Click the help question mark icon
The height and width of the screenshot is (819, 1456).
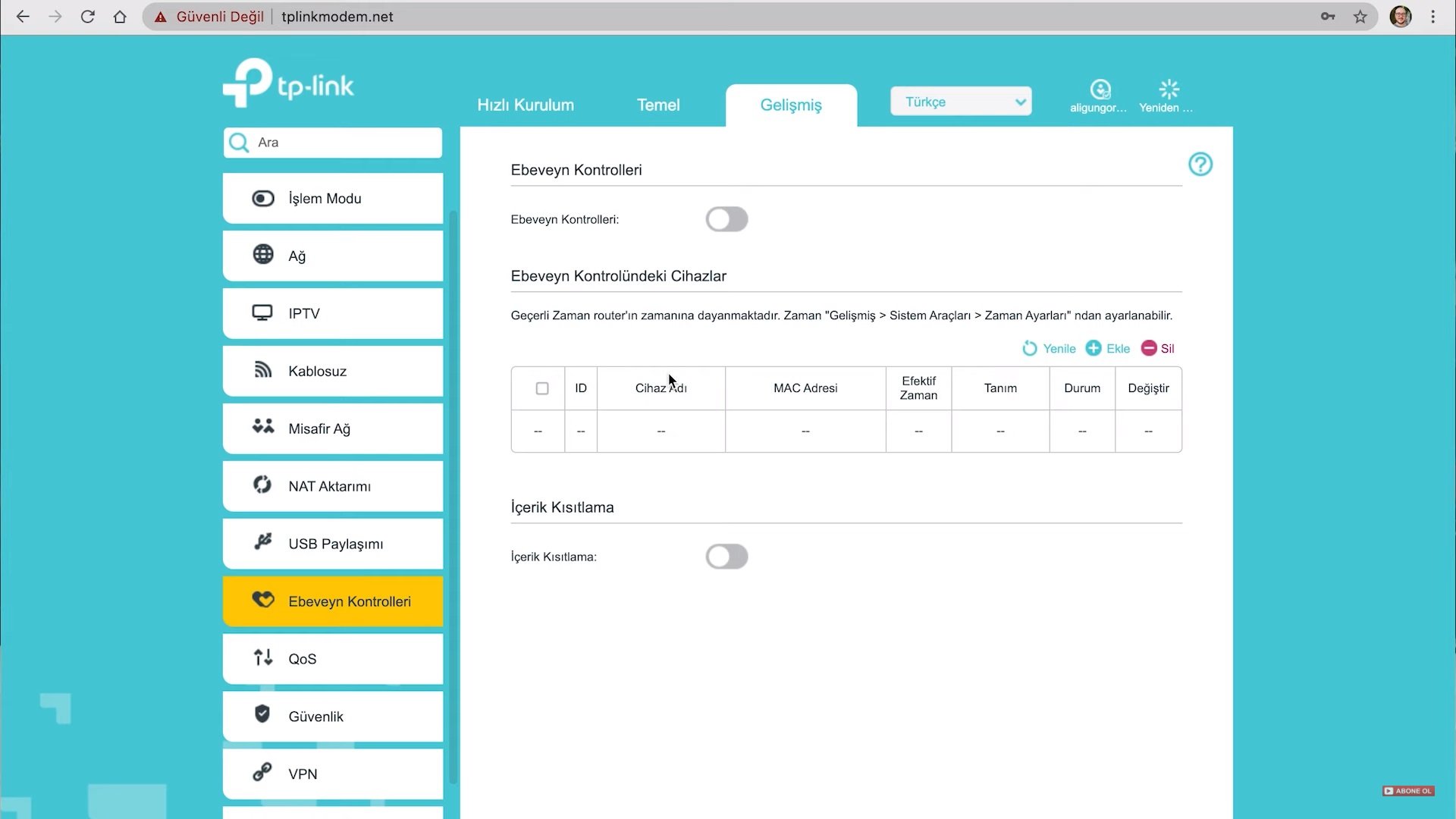click(1200, 165)
